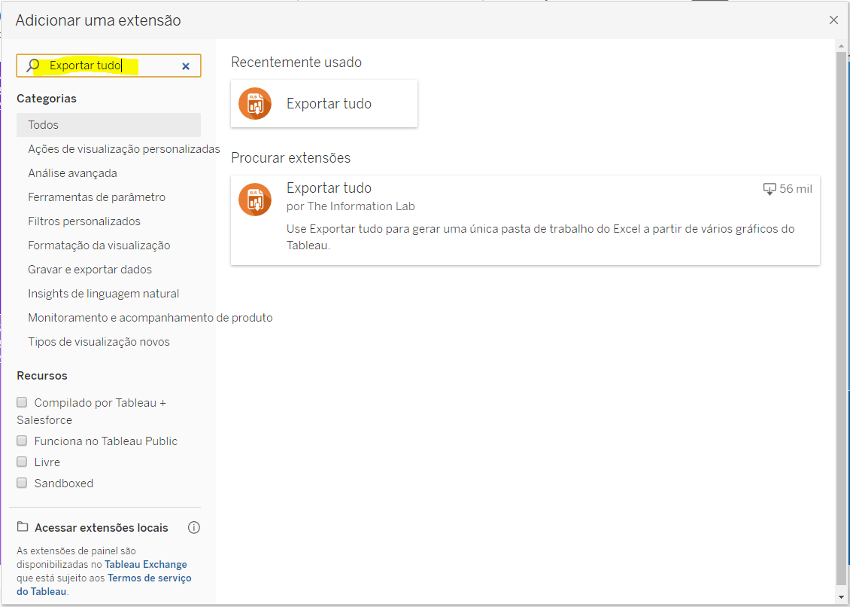Click the '56 mil' download count

[796, 189]
